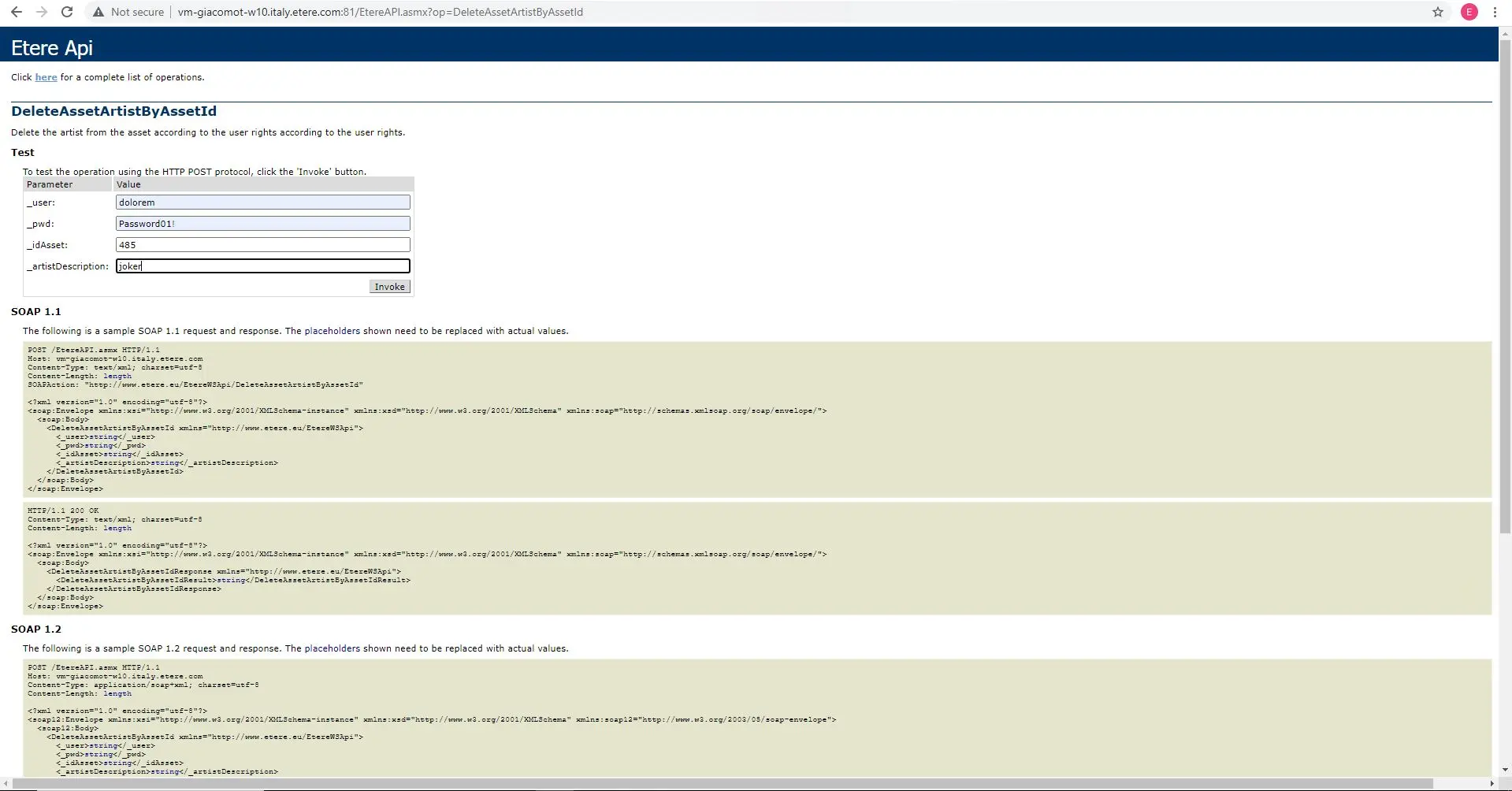Image resolution: width=1512 pixels, height=791 pixels.
Task: Open the pink profile avatar menu
Action: pos(1469,12)
